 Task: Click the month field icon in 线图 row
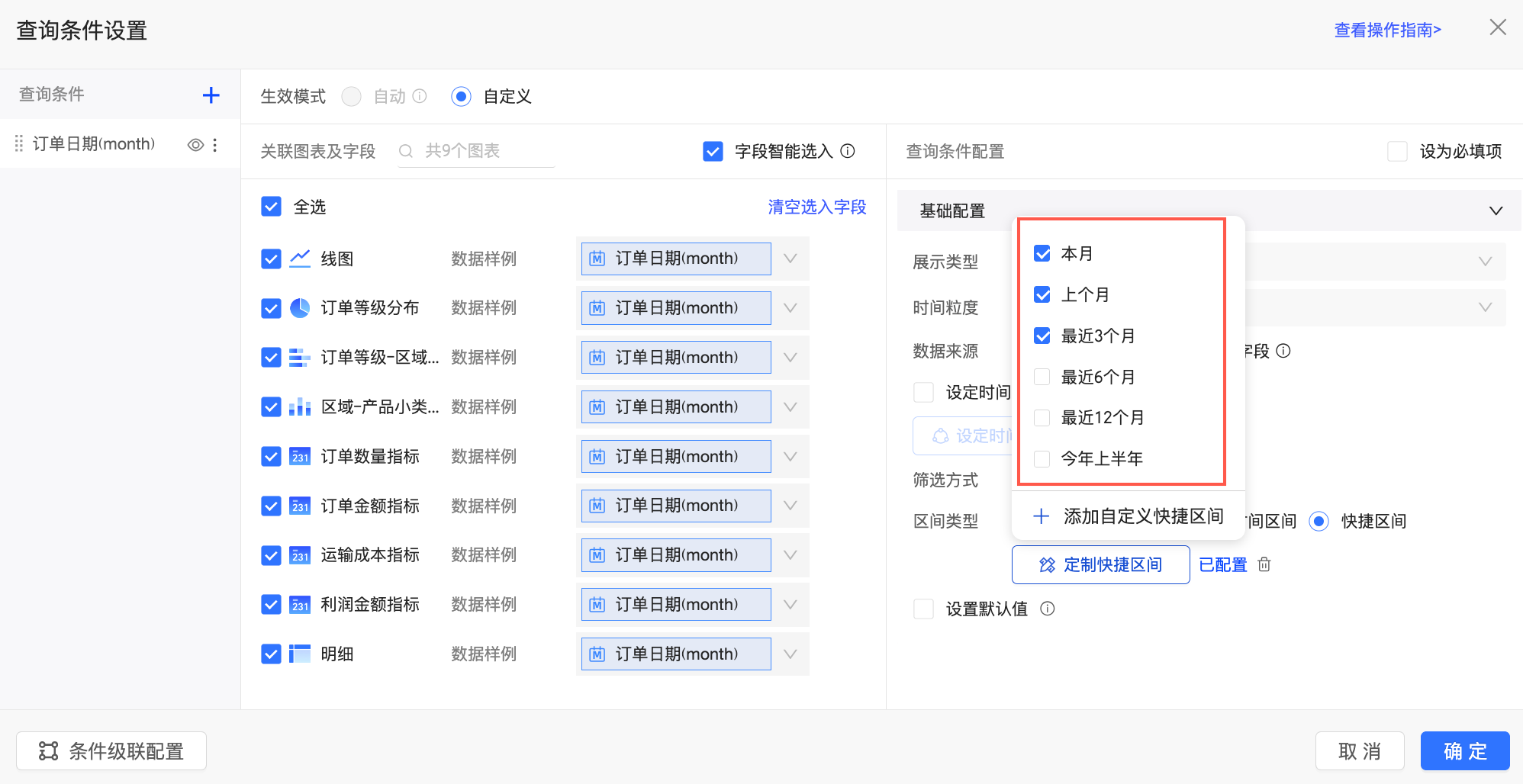[x=597, y=259]
